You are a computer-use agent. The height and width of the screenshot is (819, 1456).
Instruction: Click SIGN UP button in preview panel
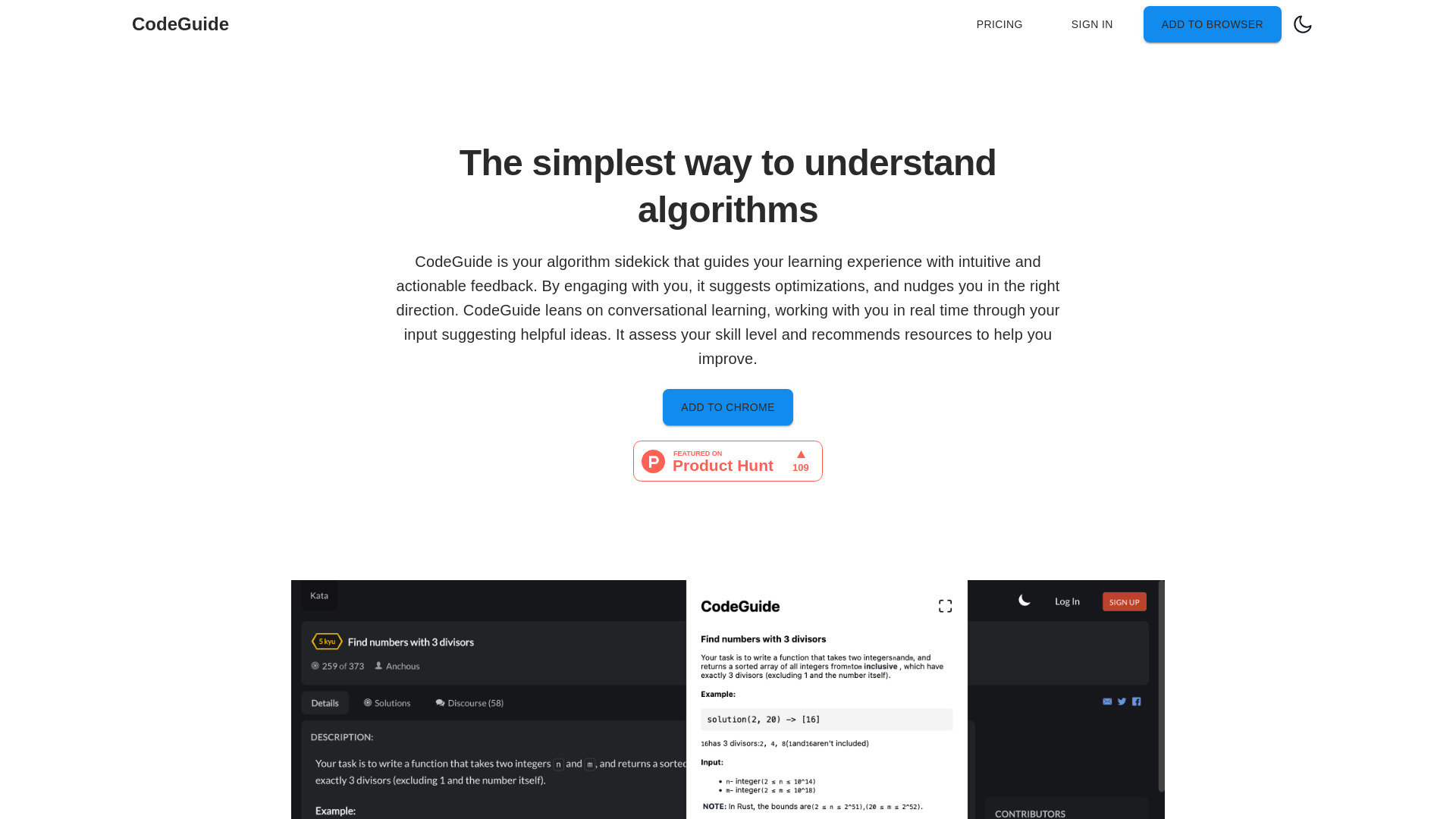pos(1125,602)
